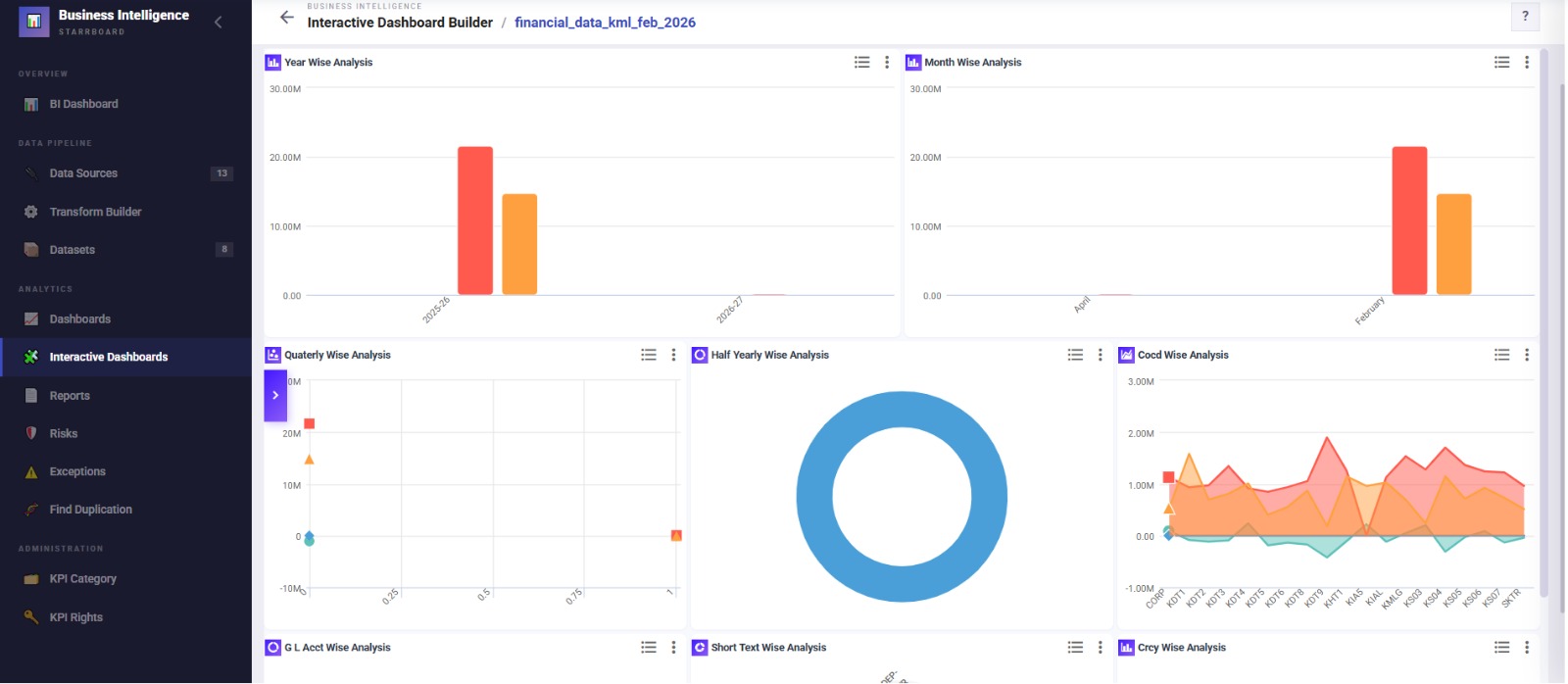This screenshot has height=684, width=1568.
Task: Open options menu of Quaterly Wise Analysis
Action: pos(673,355)
